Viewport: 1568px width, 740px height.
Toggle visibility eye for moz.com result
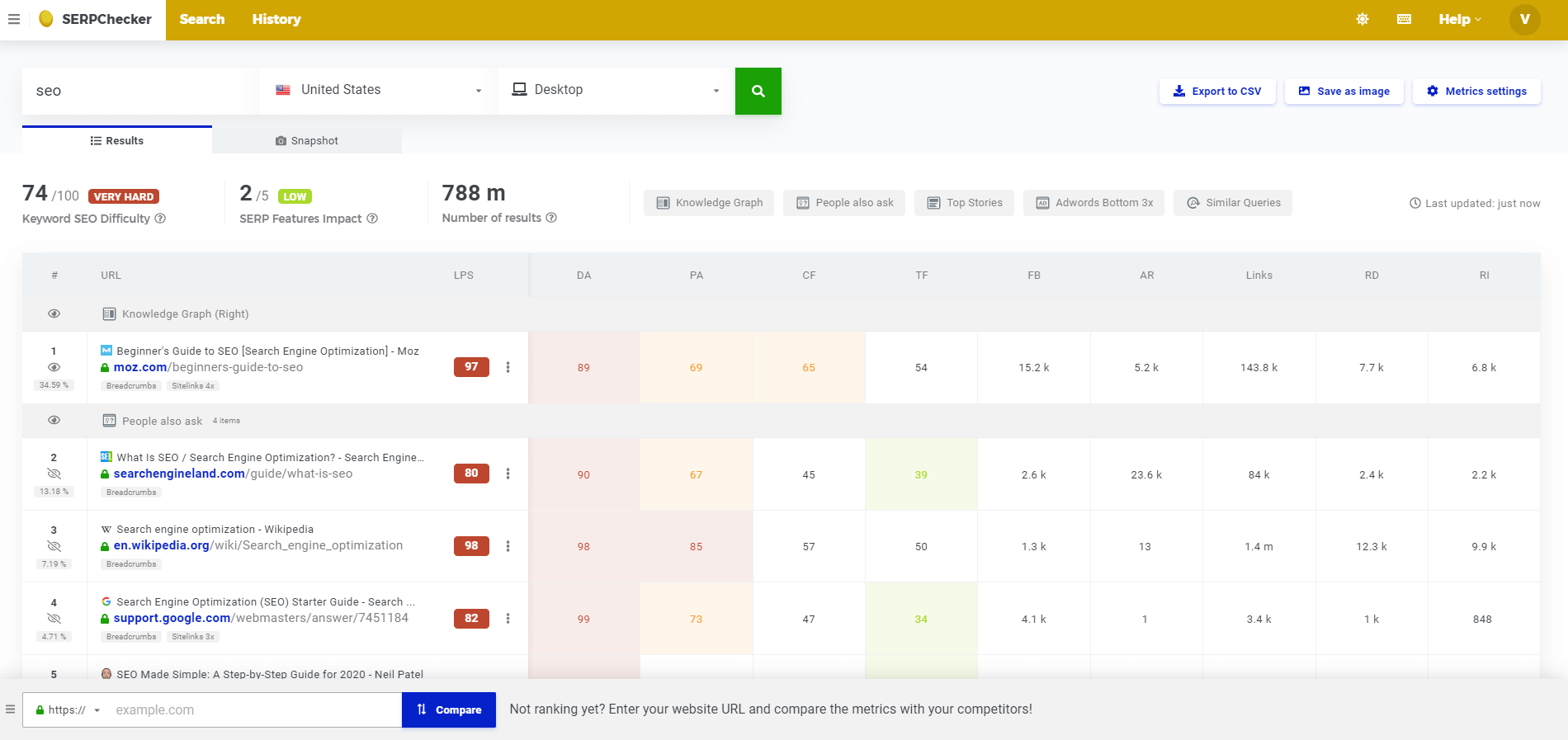54,367
